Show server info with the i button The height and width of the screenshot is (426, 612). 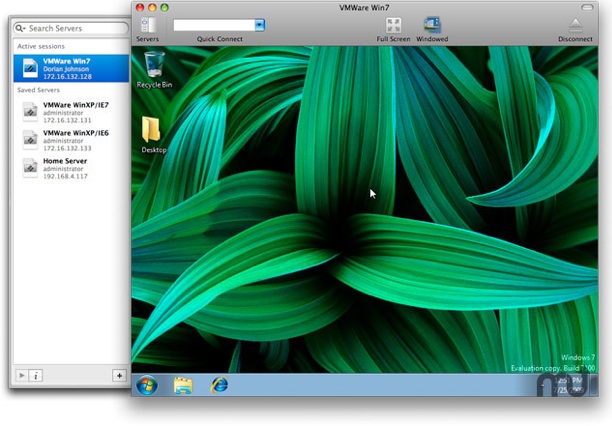36,376
